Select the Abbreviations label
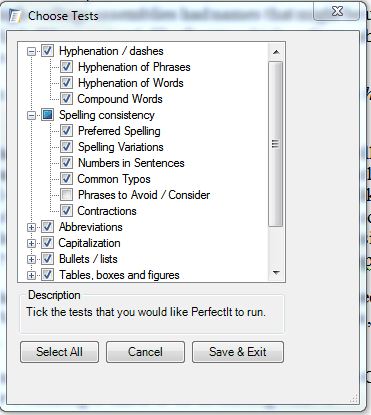371x415 pixels. [x=91, y=227]
